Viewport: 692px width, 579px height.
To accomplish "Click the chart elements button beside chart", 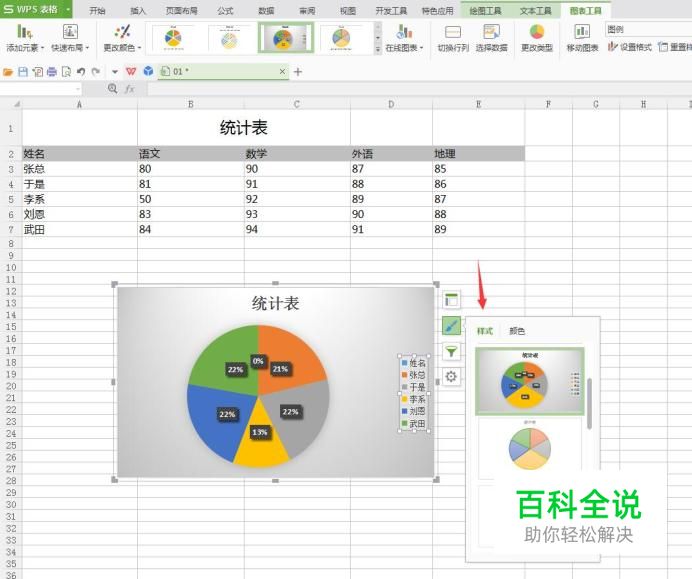I will click(x=451, y=300).
